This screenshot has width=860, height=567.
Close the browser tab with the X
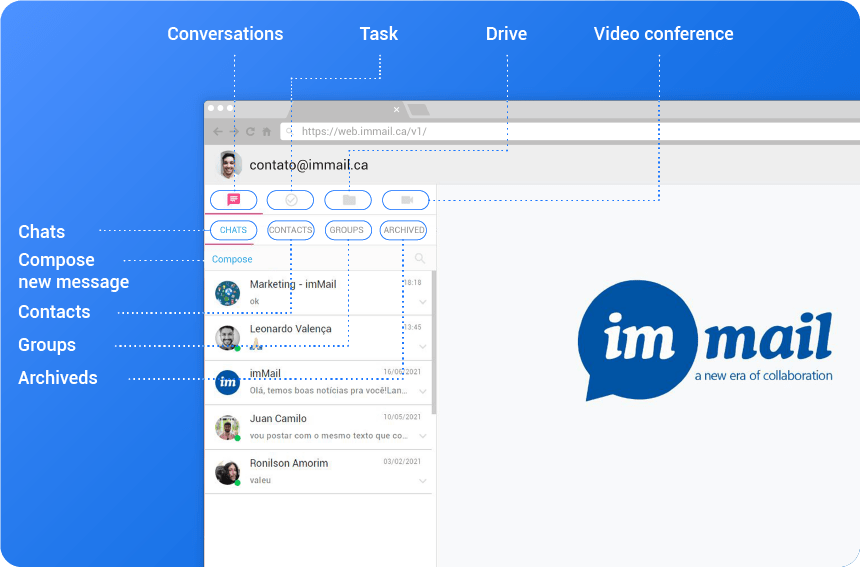click(397, 110)
